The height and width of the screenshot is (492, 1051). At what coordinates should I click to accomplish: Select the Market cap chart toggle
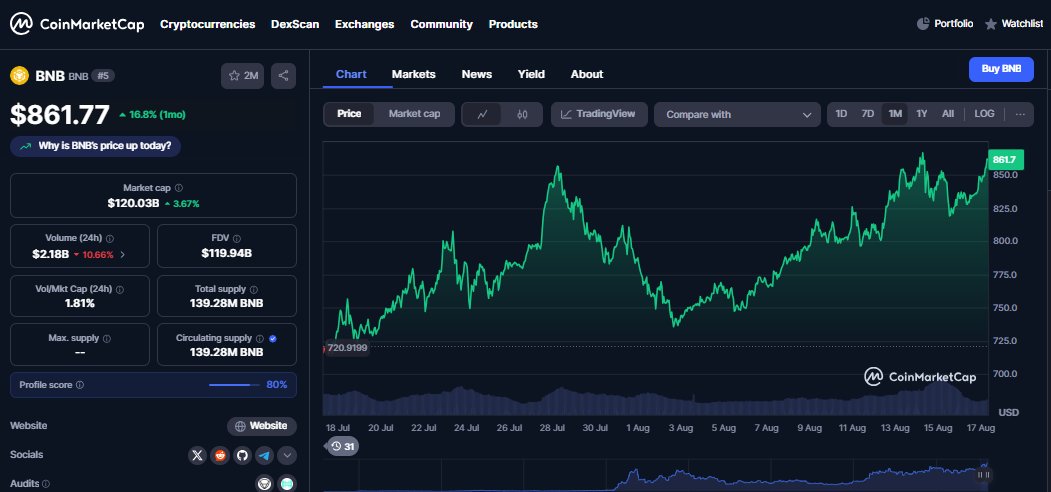[x=414, y=114]
